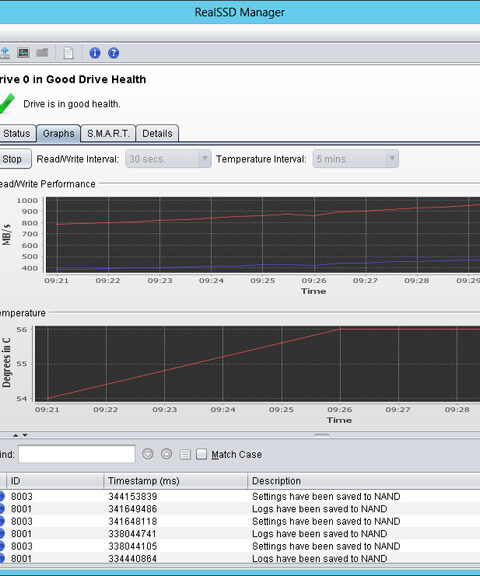Click the description in row 341649486

[320, 509]
